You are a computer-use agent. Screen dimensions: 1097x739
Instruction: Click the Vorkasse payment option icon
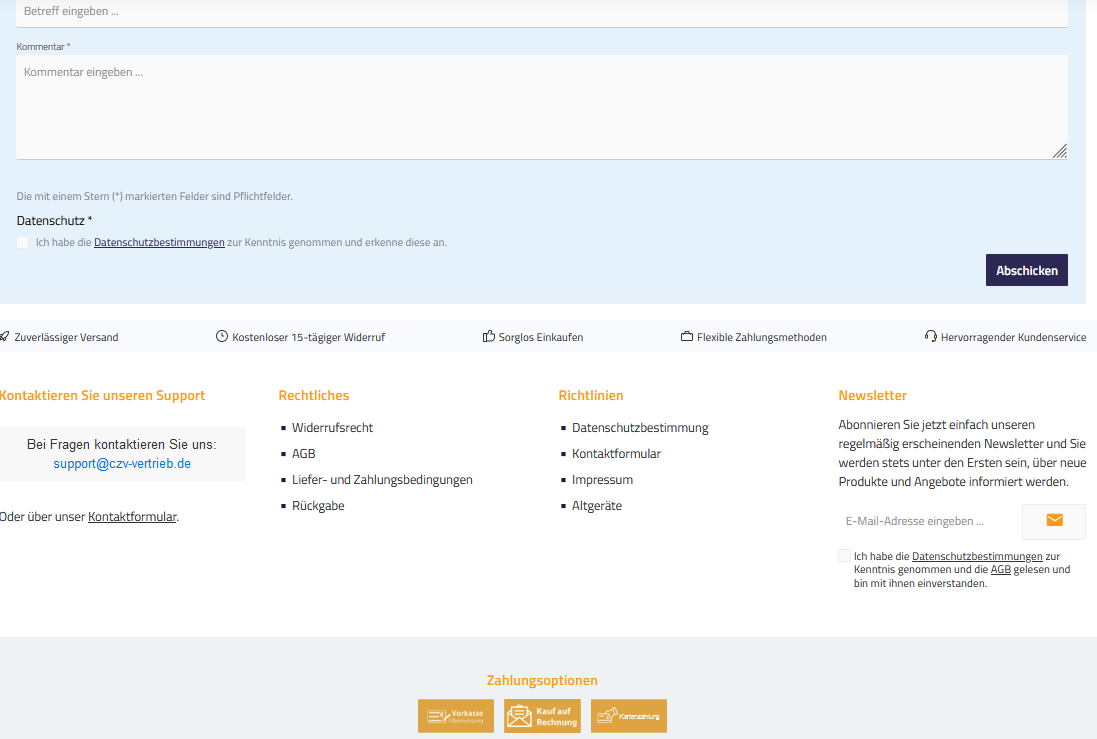[456, 716]
